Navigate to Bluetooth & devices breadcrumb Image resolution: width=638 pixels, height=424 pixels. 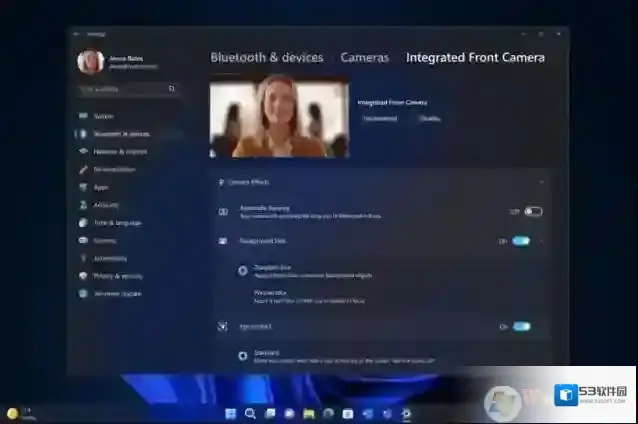[x=266, y=58]
